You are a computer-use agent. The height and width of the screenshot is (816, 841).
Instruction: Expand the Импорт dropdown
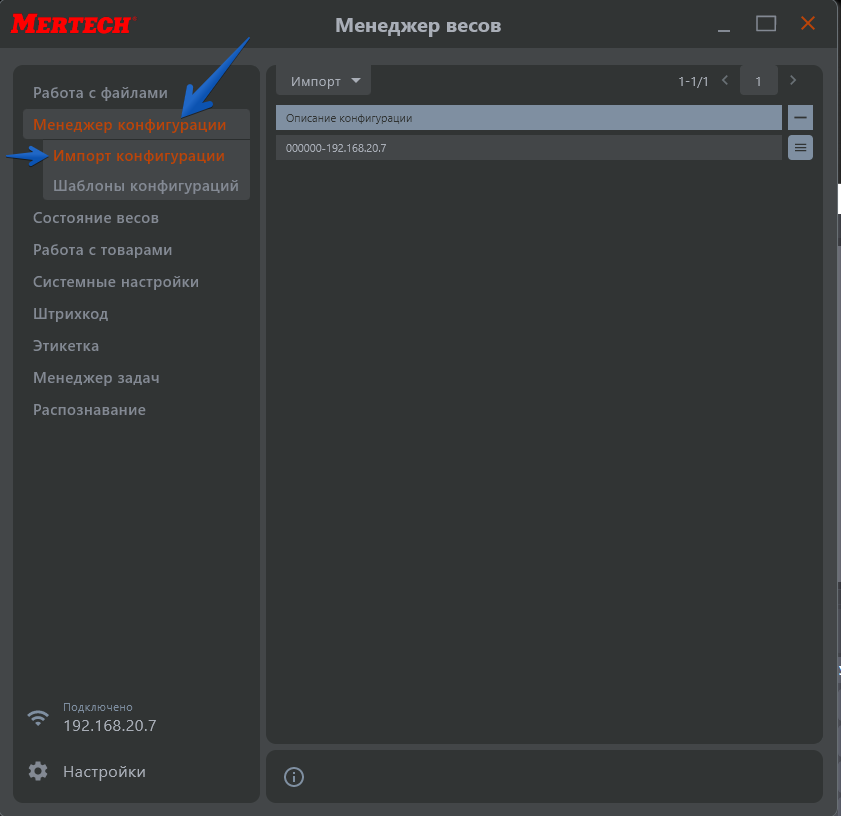click(x=323, y=81)
